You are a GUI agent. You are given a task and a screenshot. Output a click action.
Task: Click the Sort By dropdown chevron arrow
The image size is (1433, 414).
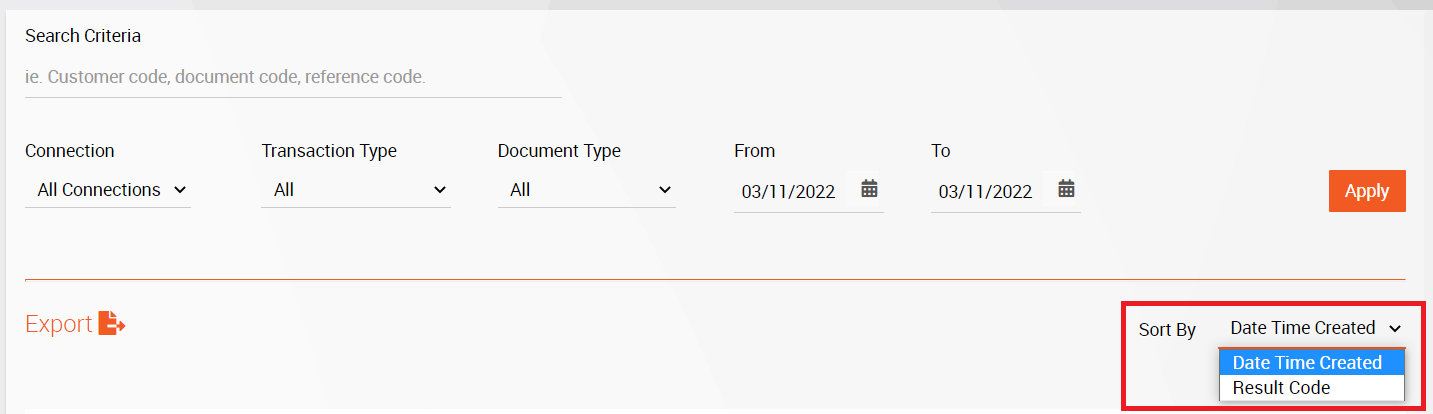pos(1395,328)
